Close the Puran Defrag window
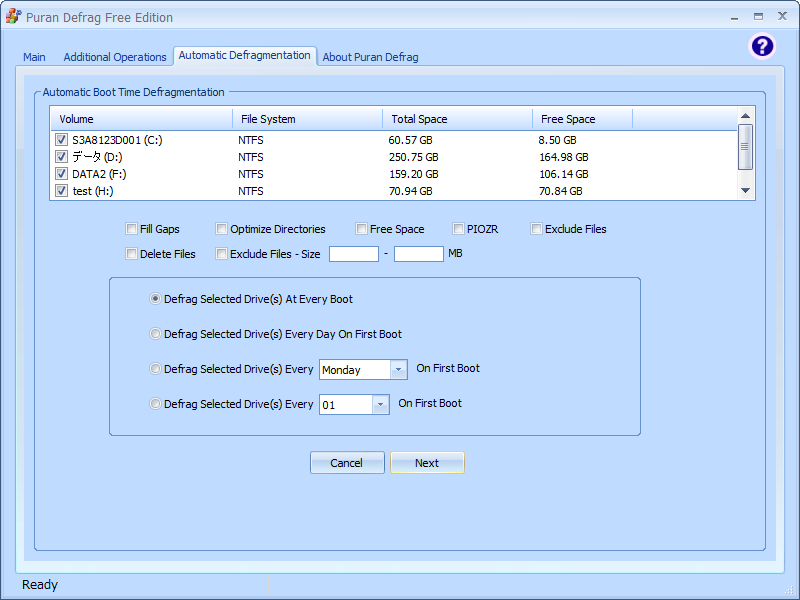The width and height of the screenshot is (800, 600). point(782,16)
